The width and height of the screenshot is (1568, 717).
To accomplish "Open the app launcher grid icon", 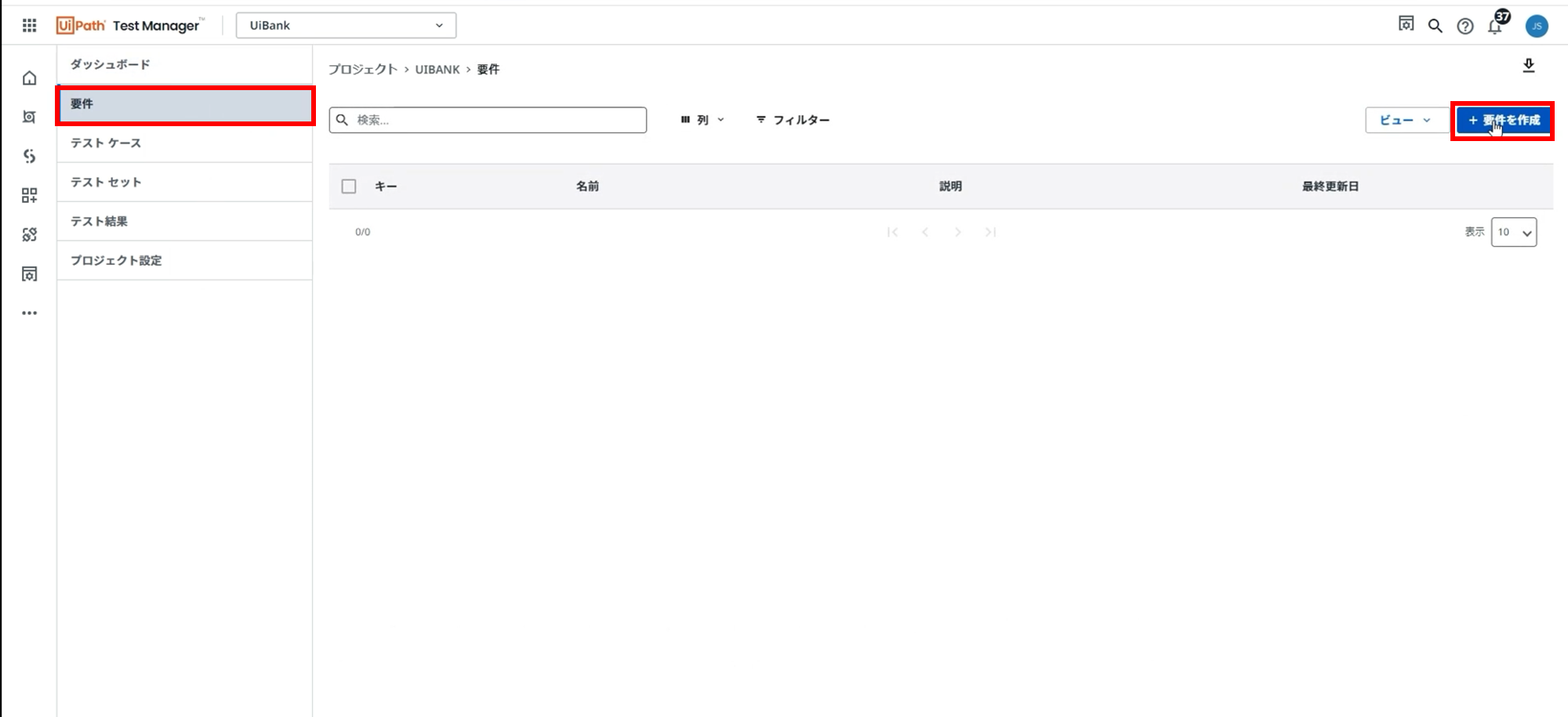I will point(29,24).
